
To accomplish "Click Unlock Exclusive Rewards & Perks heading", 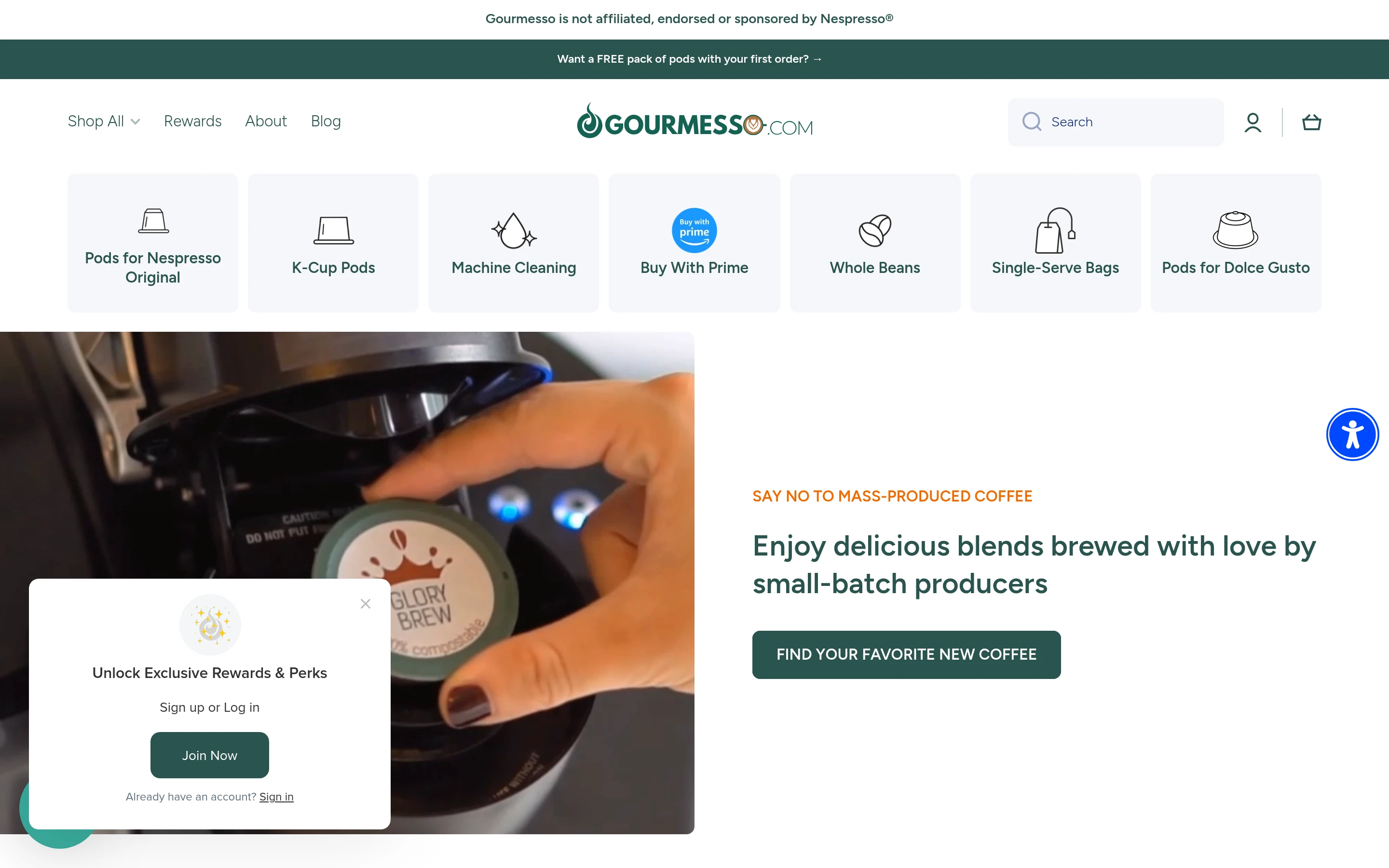I will tap(209, 673).
